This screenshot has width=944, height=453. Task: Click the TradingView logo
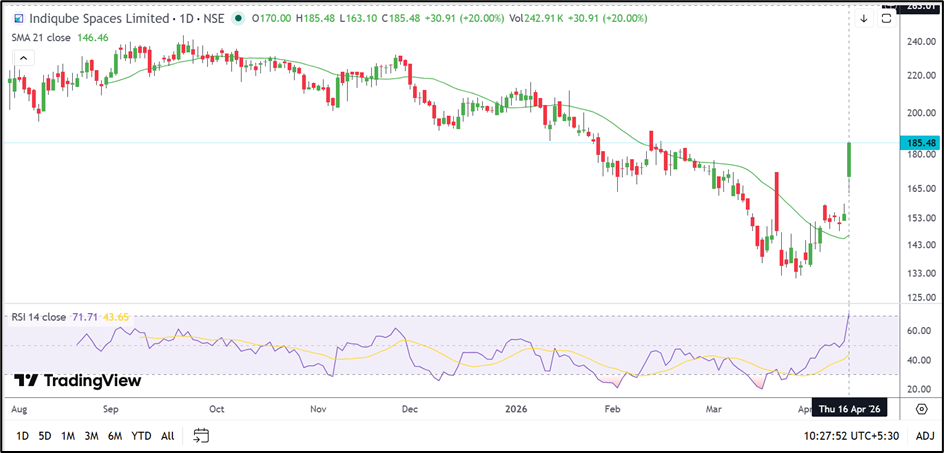tap(78, 381)
